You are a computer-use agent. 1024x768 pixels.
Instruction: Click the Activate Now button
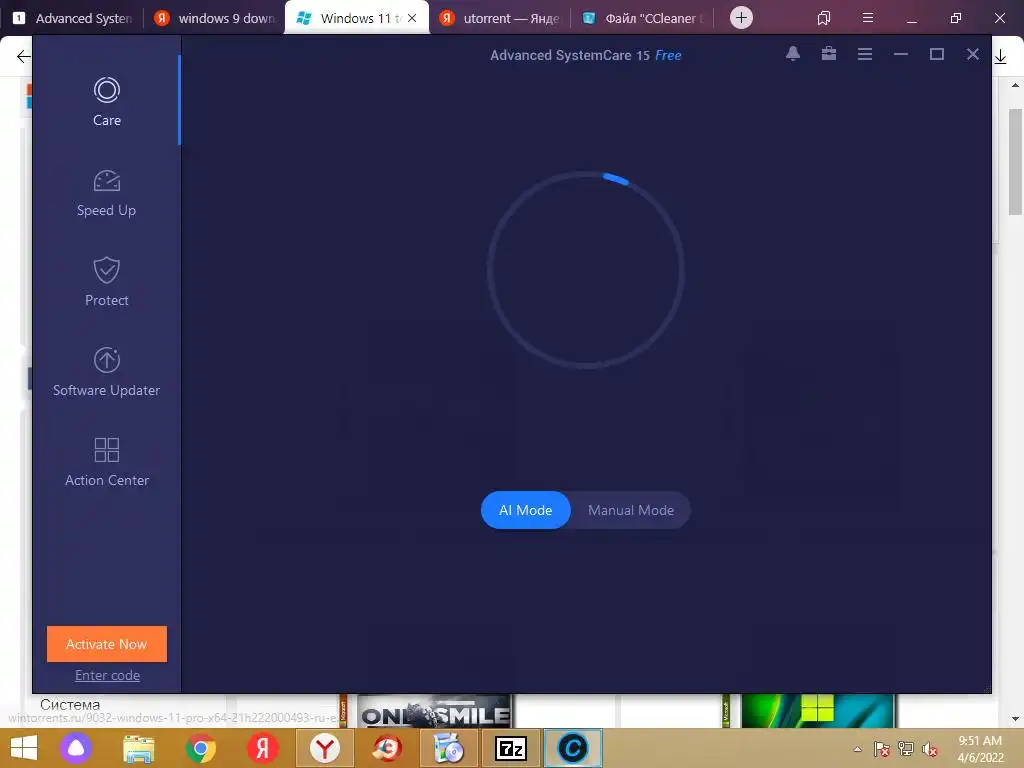point(106,644)
